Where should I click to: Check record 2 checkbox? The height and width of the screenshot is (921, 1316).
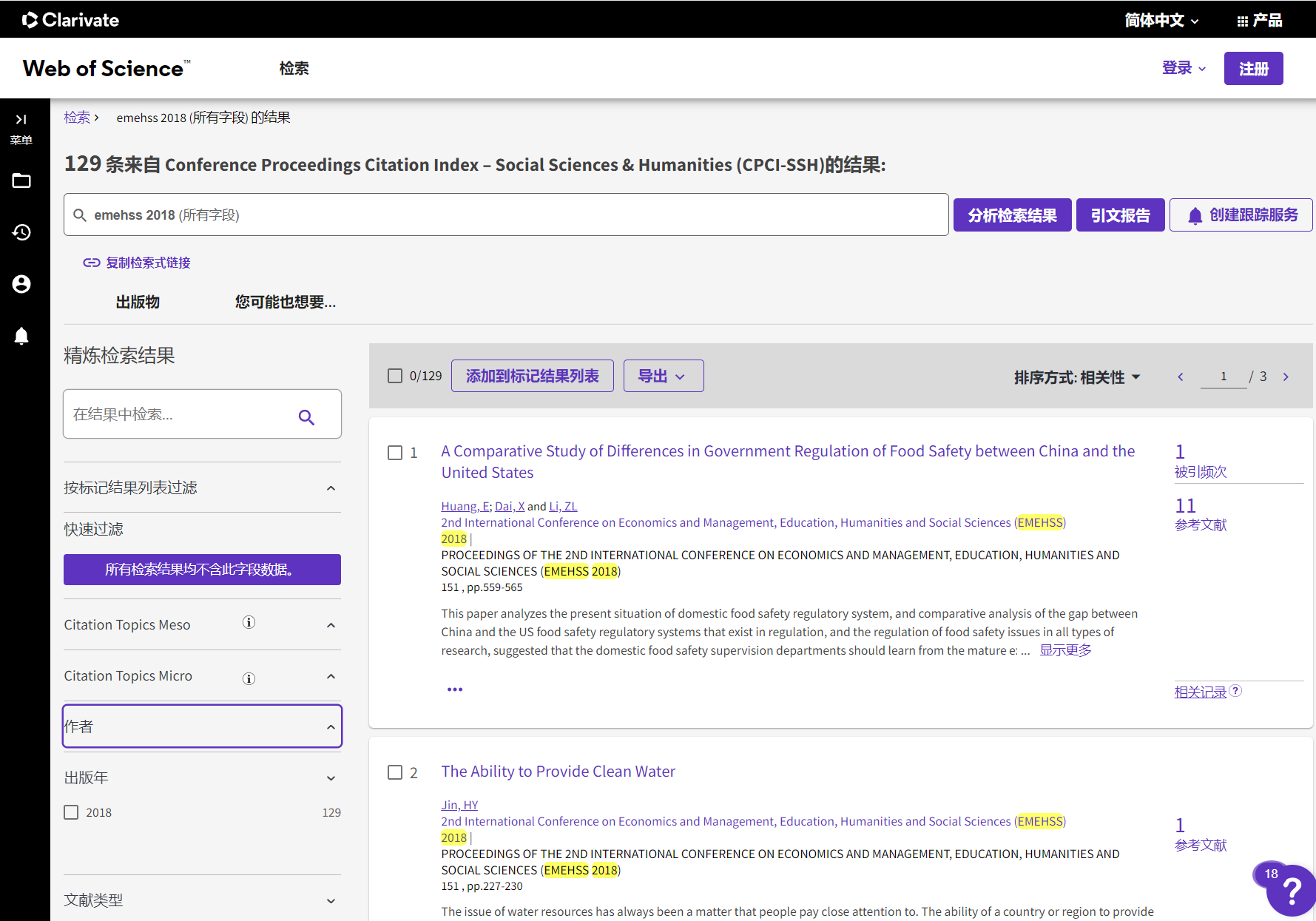coord(395,772)
